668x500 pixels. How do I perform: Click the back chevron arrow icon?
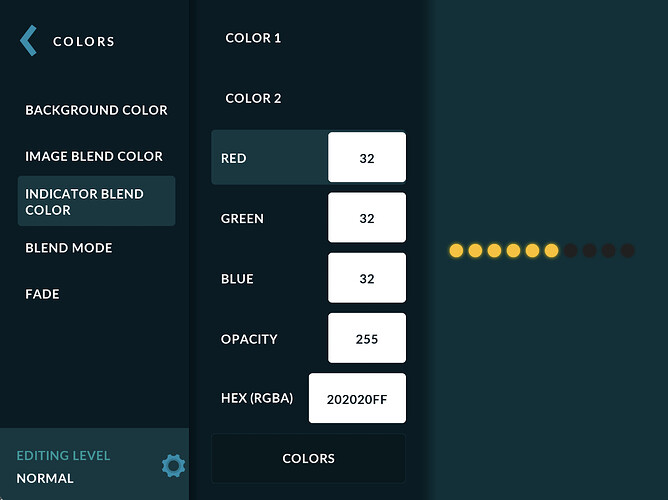point(28,41)
